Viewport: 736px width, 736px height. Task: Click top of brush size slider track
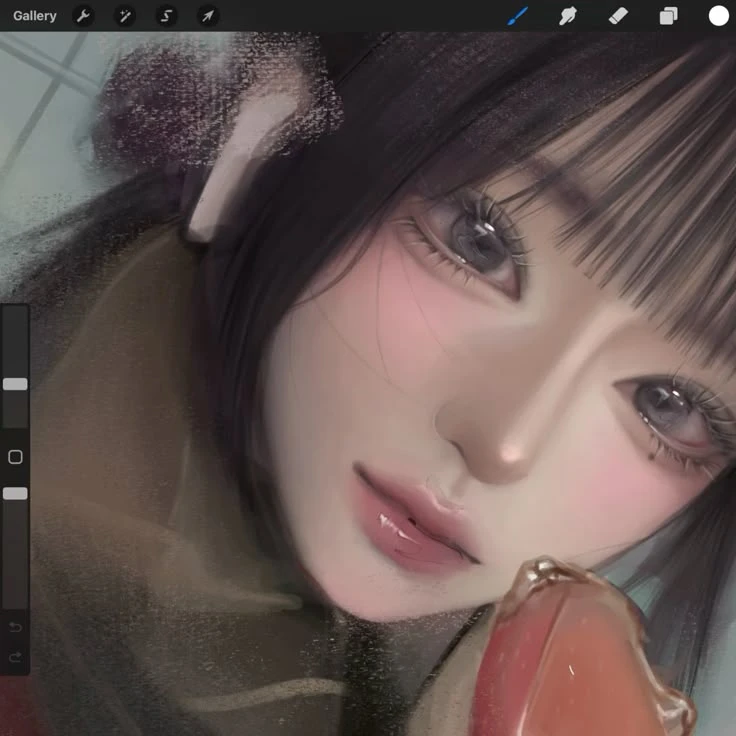click(15, 312)
